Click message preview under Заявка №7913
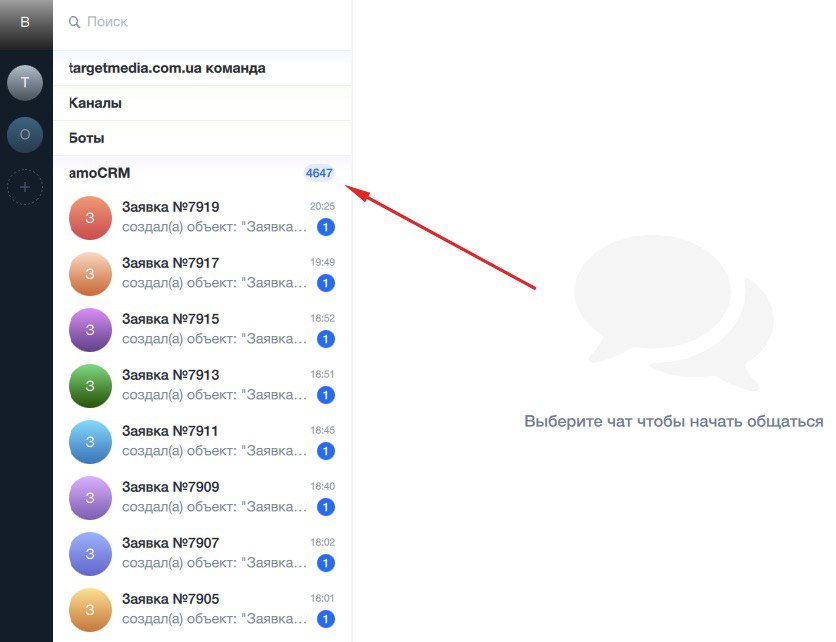The width and height of the screenshot is (836, 642). (x=214, y=395)
